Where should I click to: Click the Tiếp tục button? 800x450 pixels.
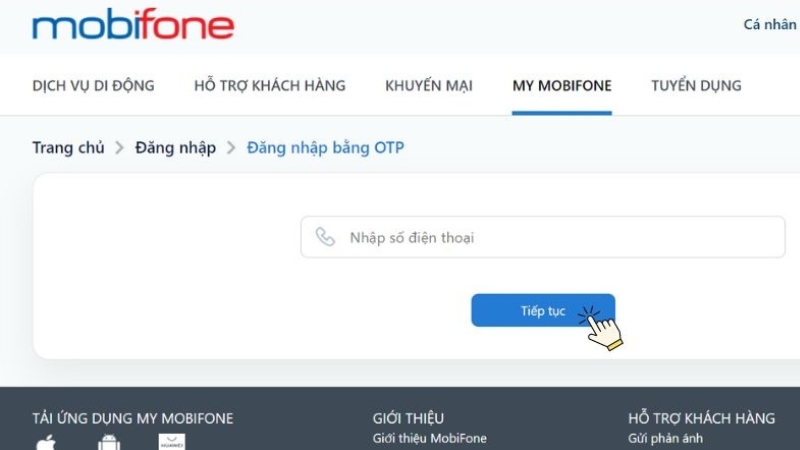pyautogui.click(x=543, y=310)
